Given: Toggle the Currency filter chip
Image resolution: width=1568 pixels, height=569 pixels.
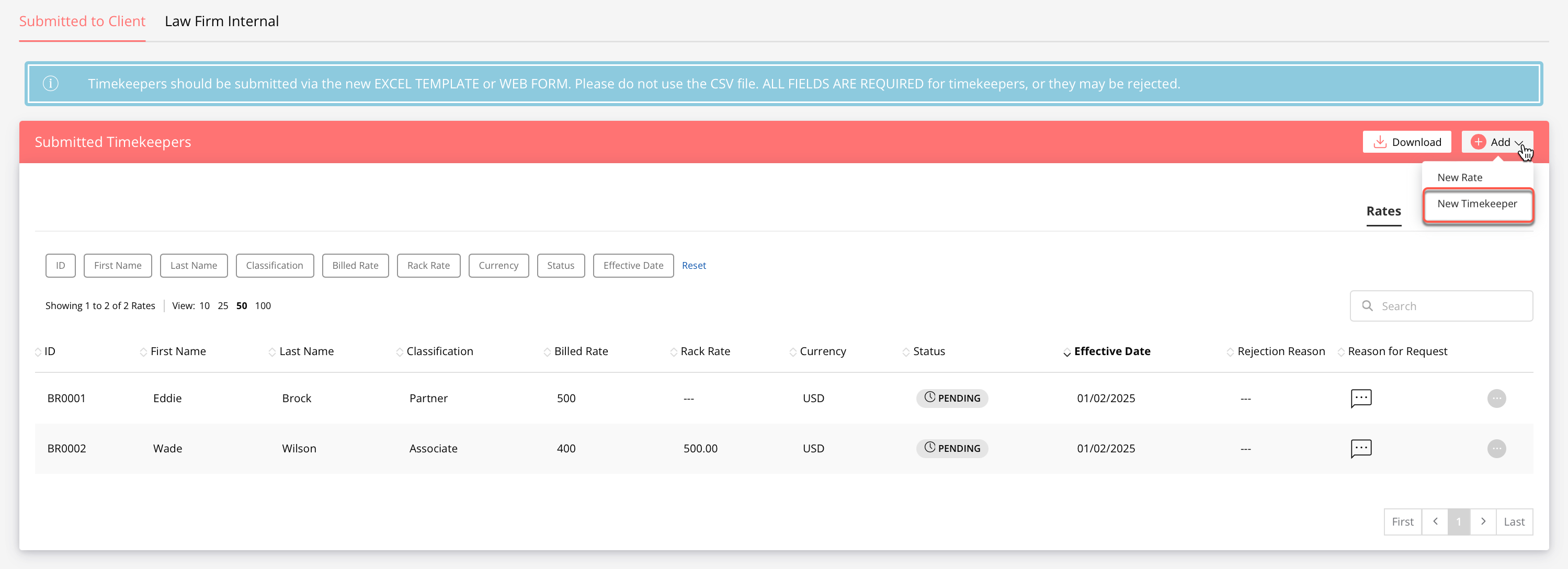Looking at the screenshot, I should (498, 265).
